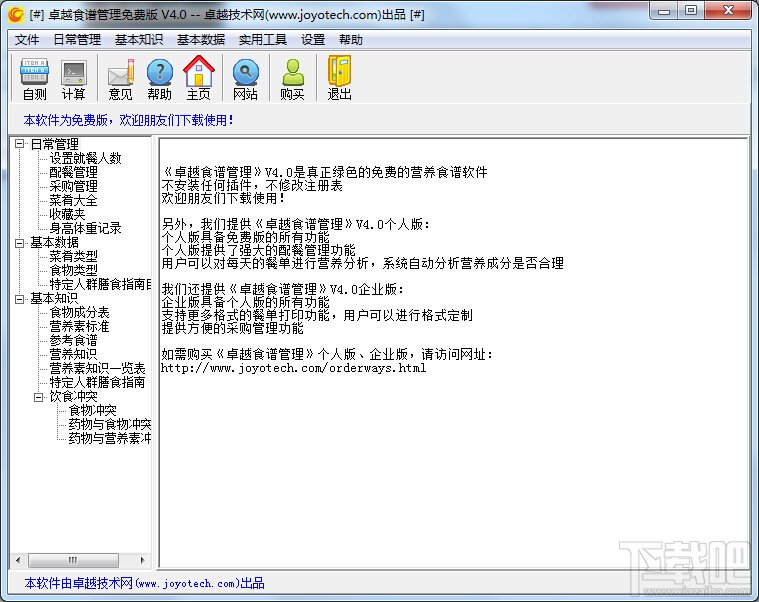This screenshot has width=759, height=602.
Task: Select 菜肴大全 in the tree
Action: pos(73,200)
